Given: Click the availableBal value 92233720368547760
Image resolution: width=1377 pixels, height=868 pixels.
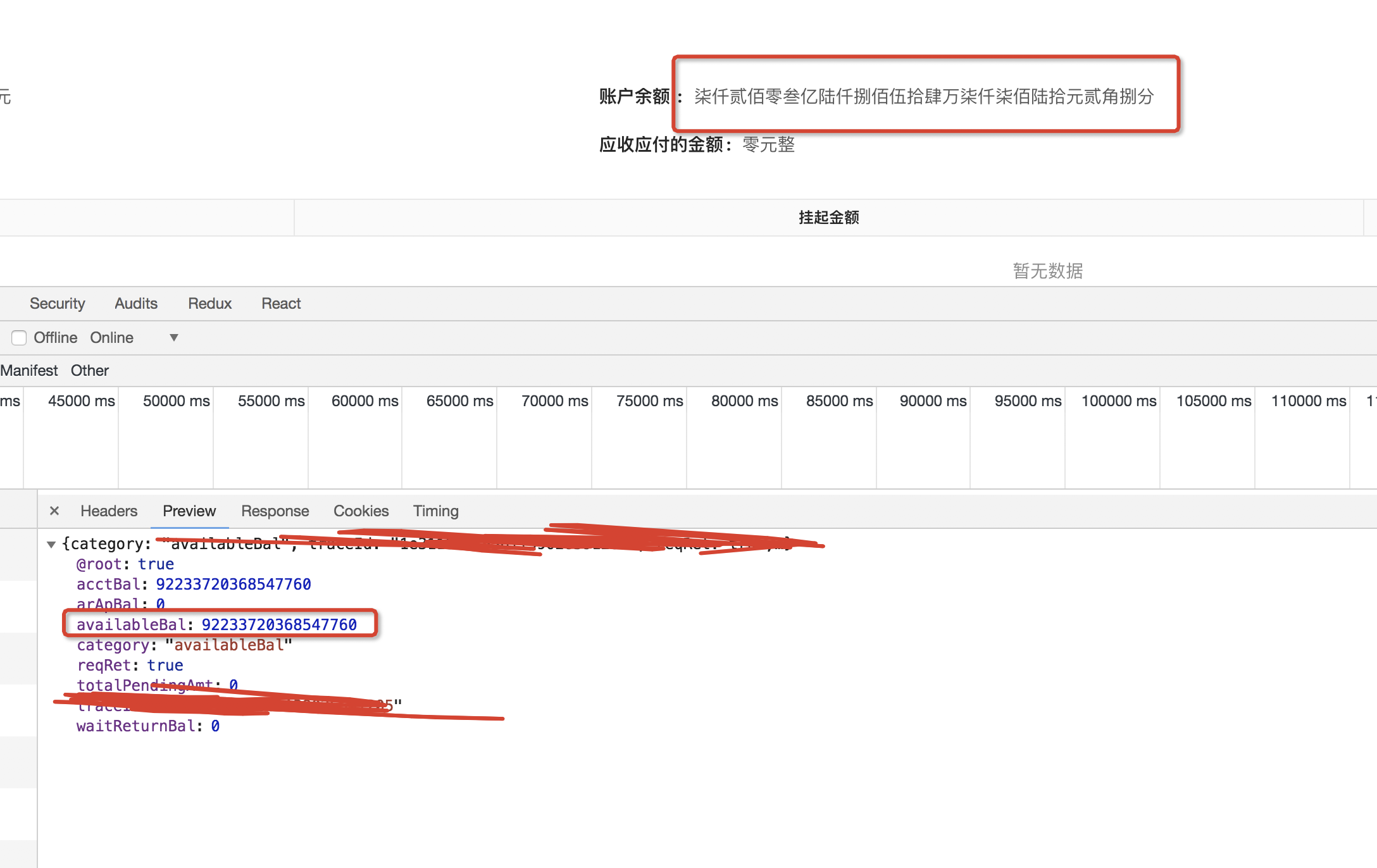Looking at the screenshot, I should [278, 624].
